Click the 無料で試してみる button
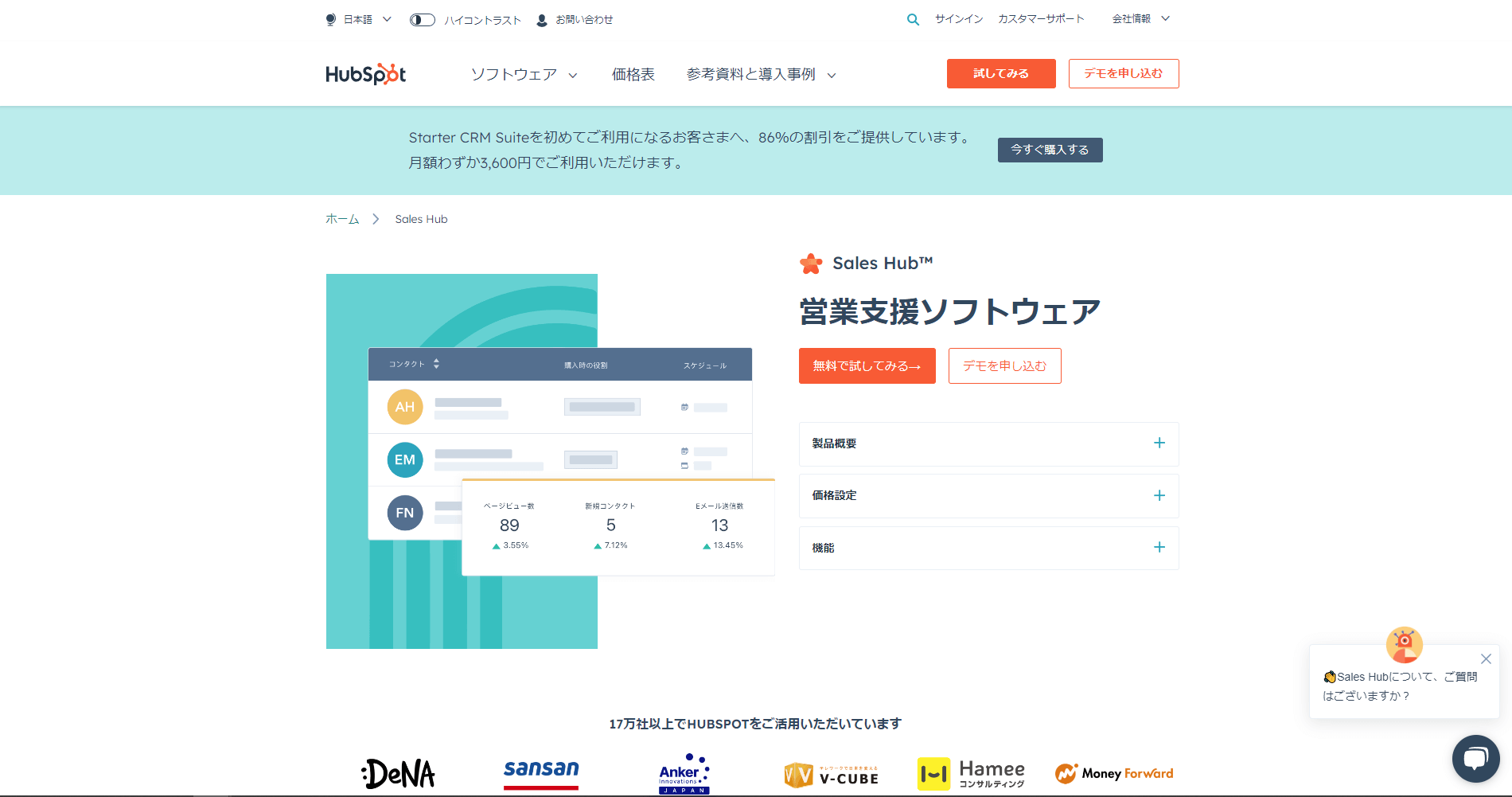This screenshot has width=1512, height=797. coord(867,365)
